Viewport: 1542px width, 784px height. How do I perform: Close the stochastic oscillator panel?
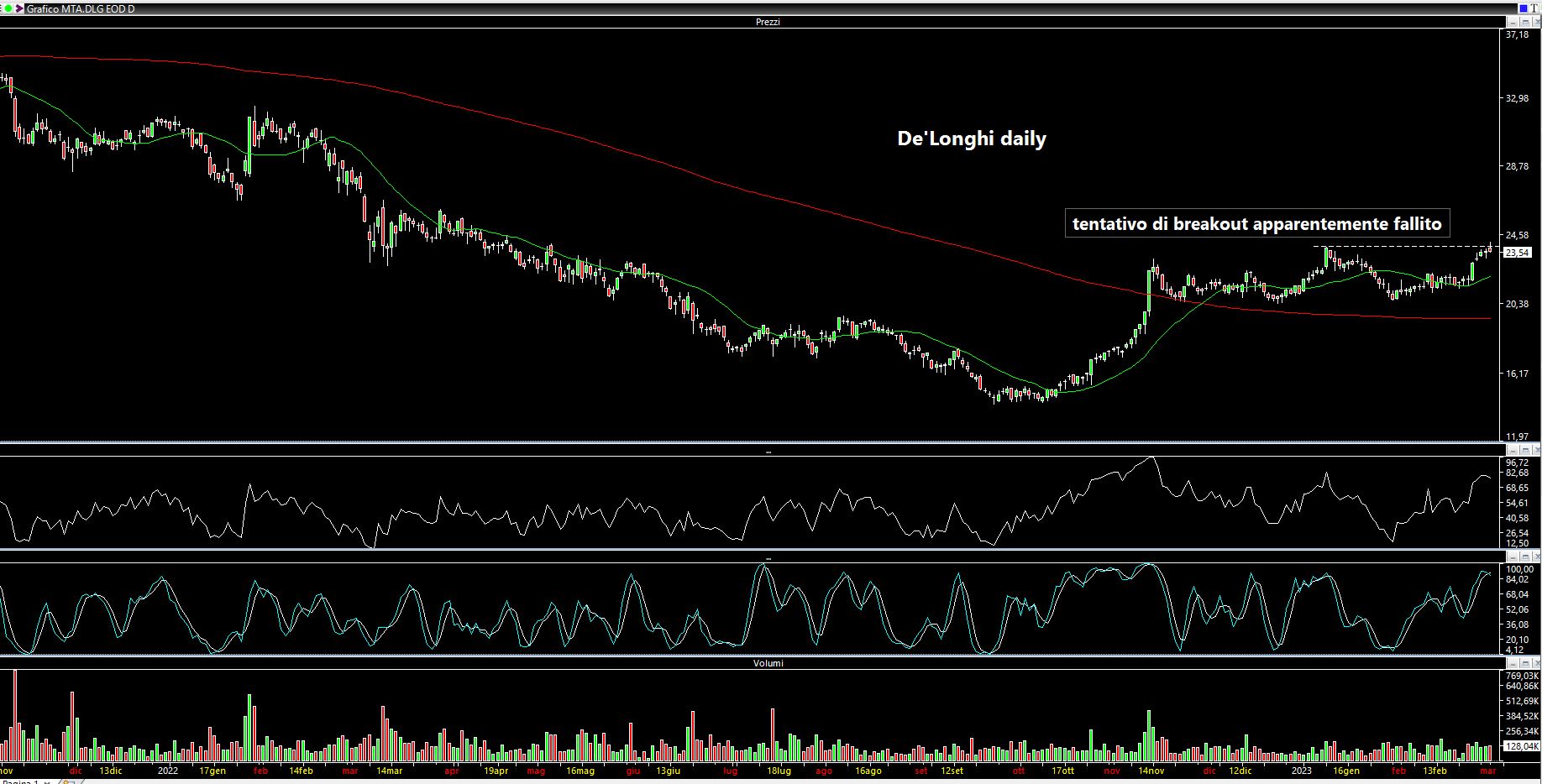[x=1536, y=557]
